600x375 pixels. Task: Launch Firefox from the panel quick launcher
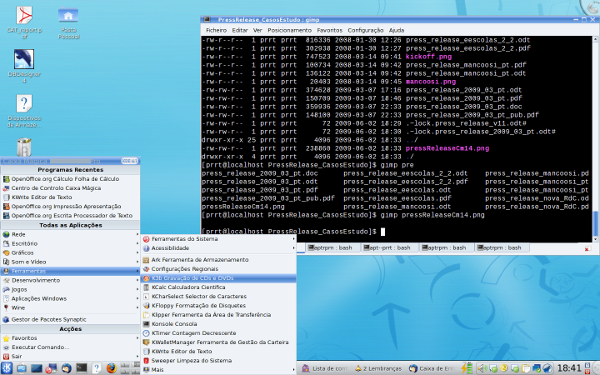tap(111, 368)
